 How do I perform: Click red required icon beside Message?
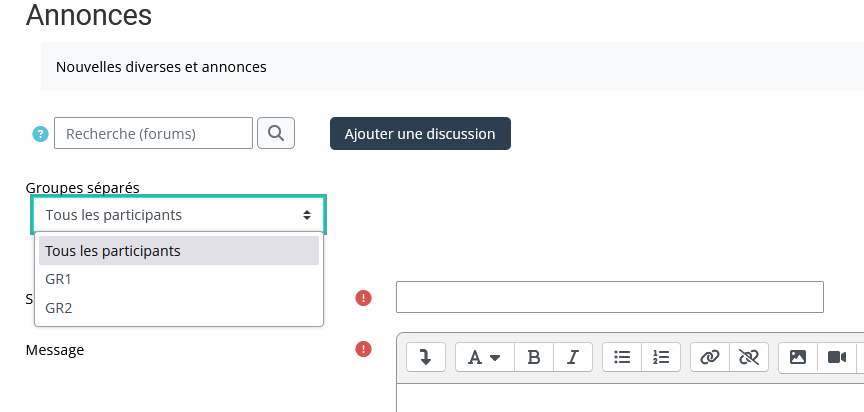363,349
